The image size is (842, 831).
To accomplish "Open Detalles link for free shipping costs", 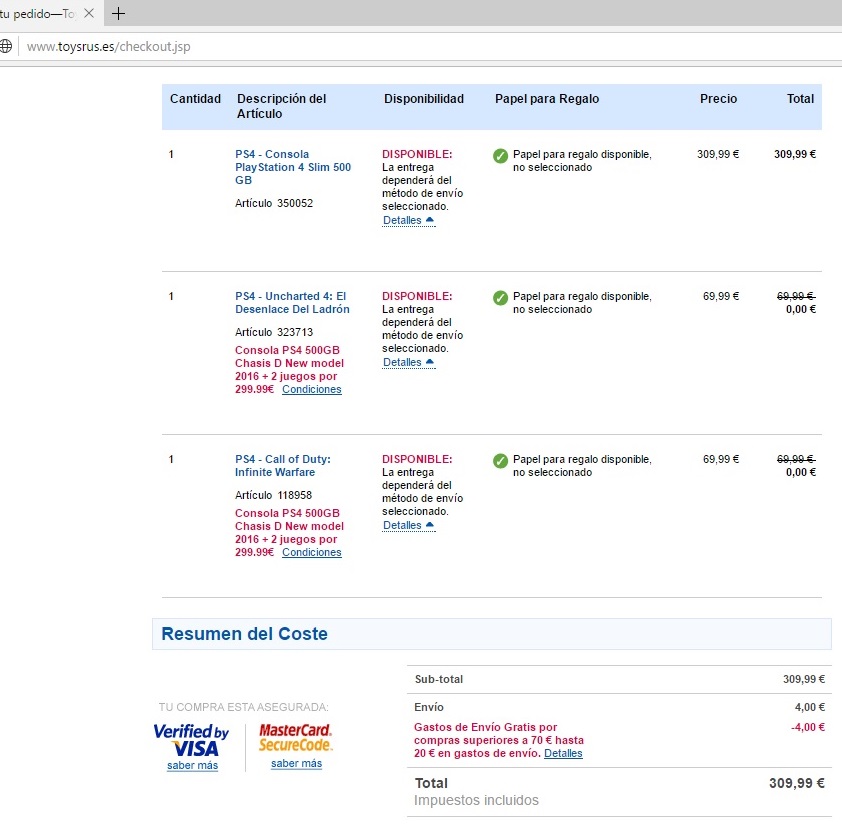I will pyautogui.click(x=563, y=753).
